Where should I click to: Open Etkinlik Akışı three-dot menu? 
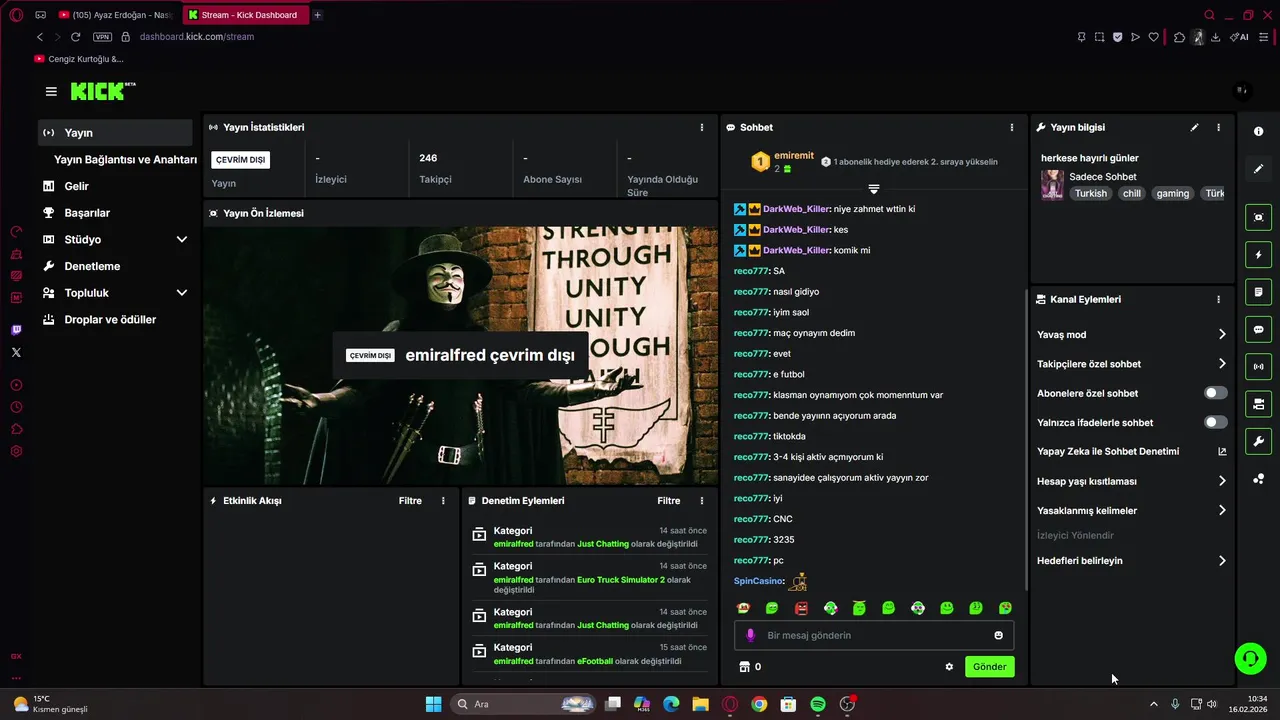tap(443, 500)
